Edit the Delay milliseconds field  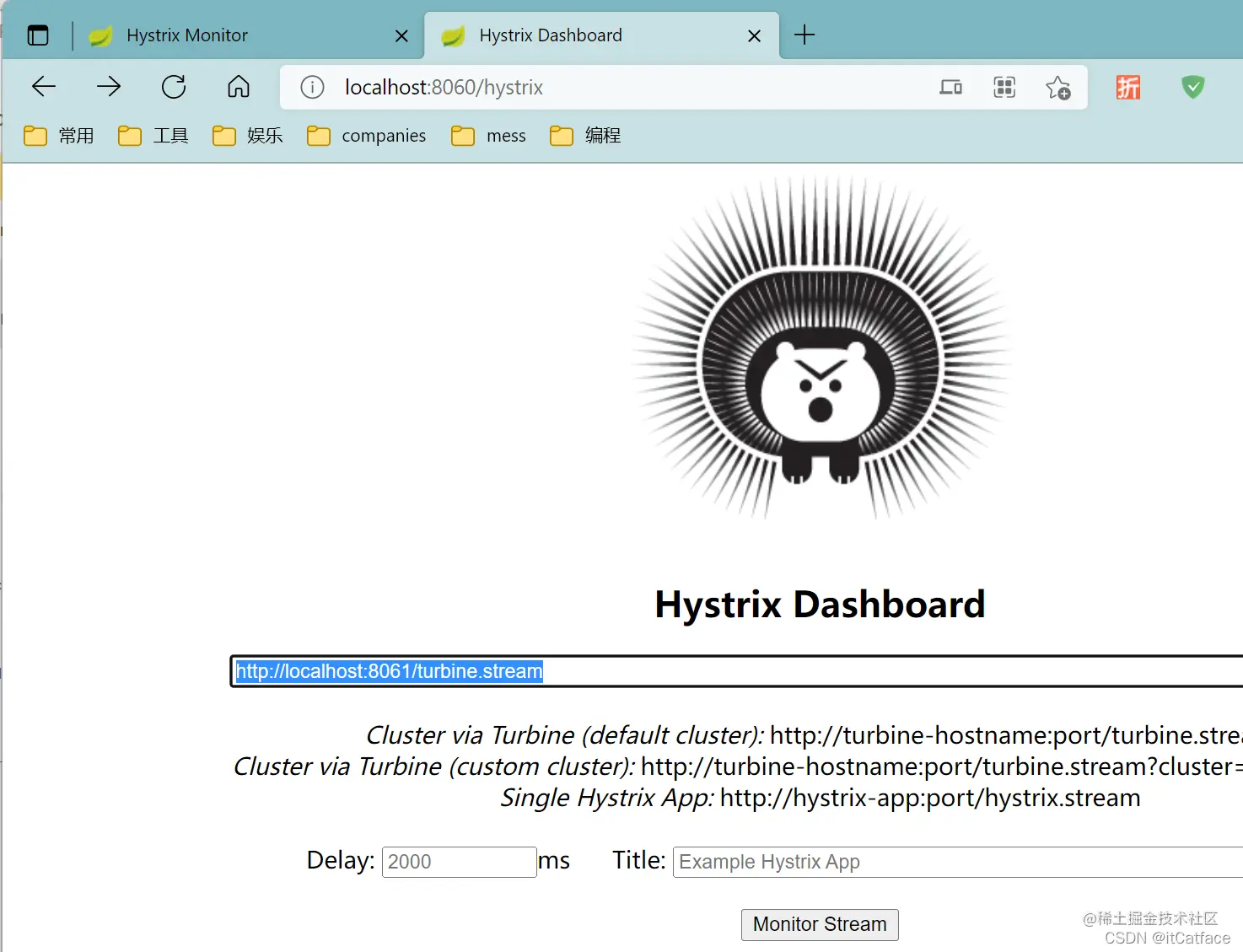click(460, 862)
